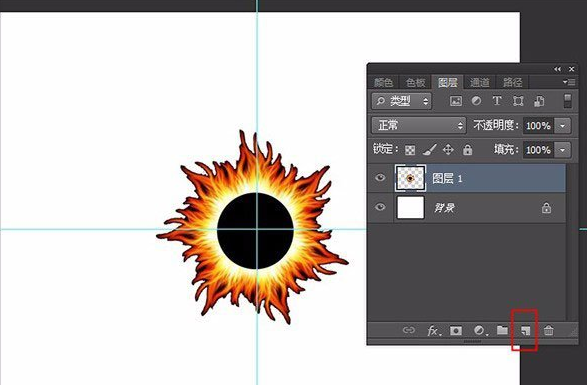
Task: Click the link layers icon
Action: tap(408, 330)
